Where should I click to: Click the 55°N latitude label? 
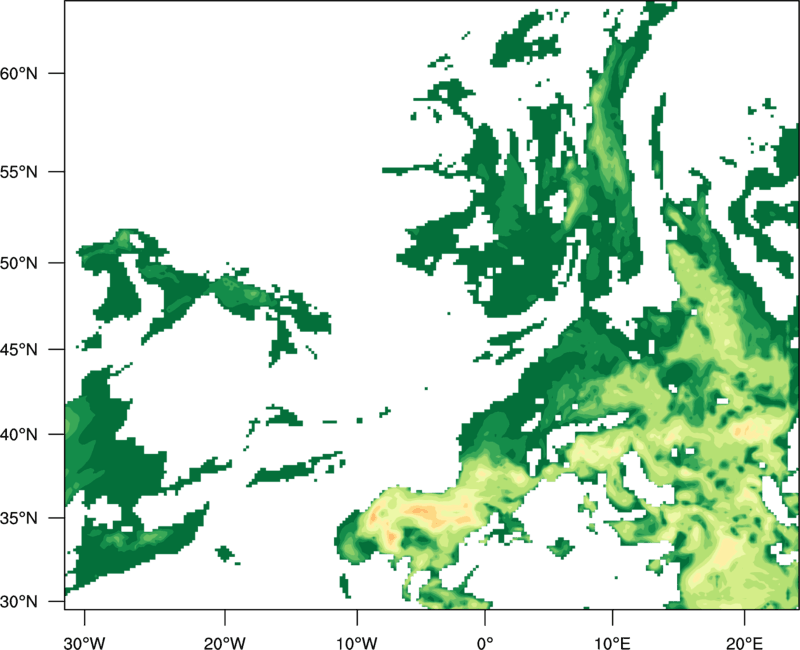point(18,172)
